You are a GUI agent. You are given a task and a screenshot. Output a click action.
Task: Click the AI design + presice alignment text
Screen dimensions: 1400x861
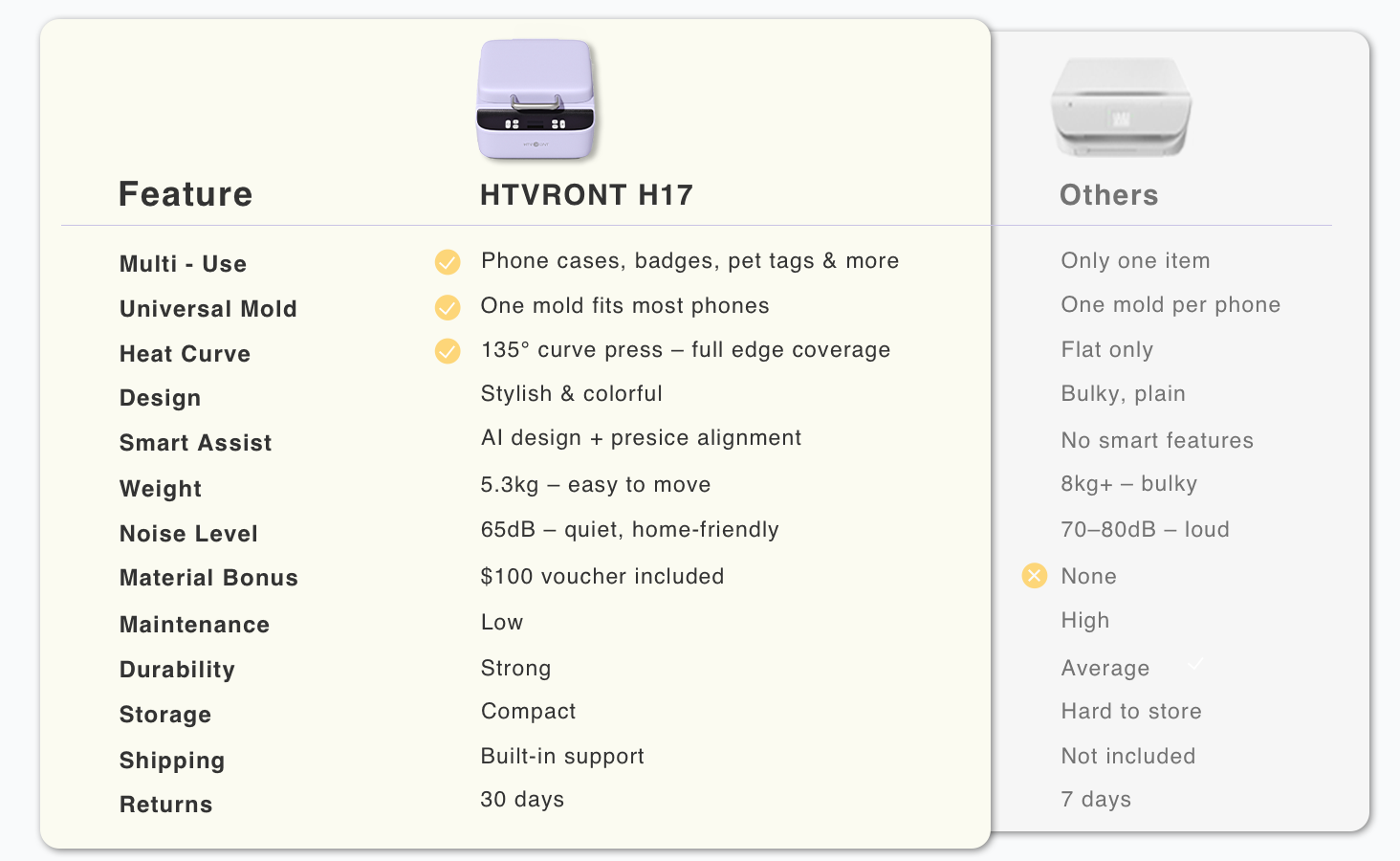(x=641, y=437)
